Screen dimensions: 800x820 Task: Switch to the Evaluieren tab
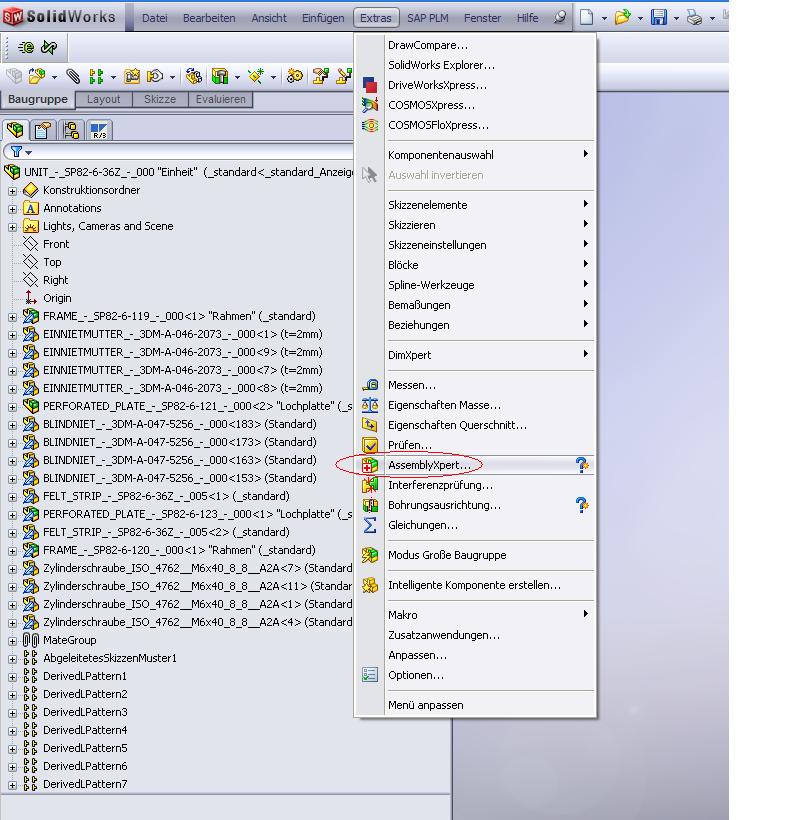click(x=220, y=99)
